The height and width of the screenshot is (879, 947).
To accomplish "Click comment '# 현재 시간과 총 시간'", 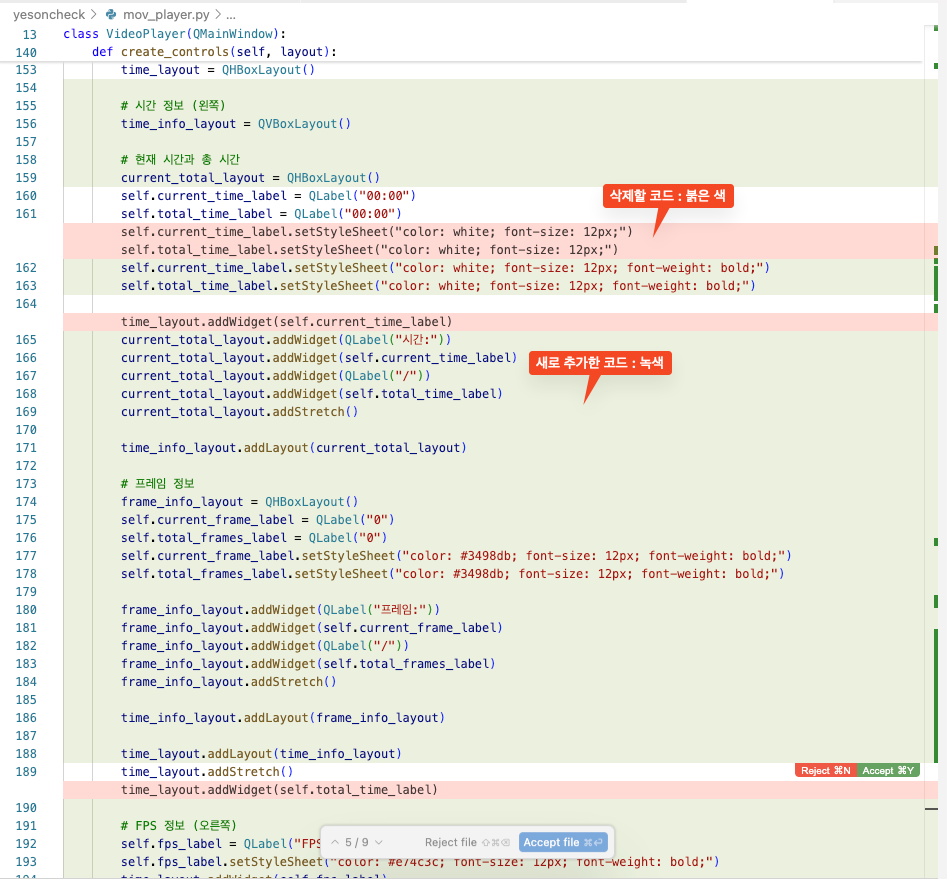I will [x=180, y=159].
